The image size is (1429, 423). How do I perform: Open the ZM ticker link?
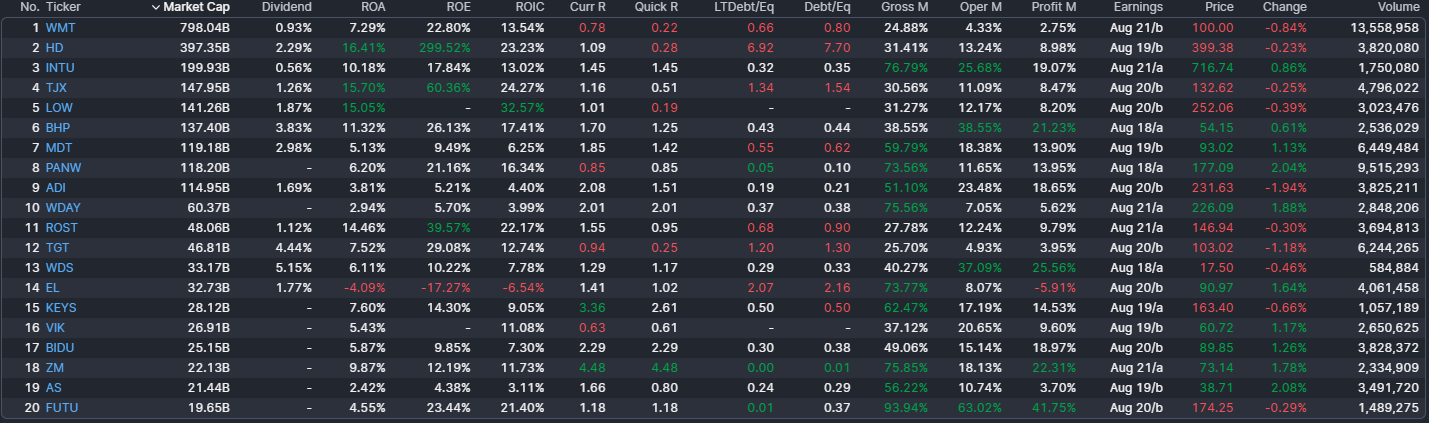pos(54,367)
